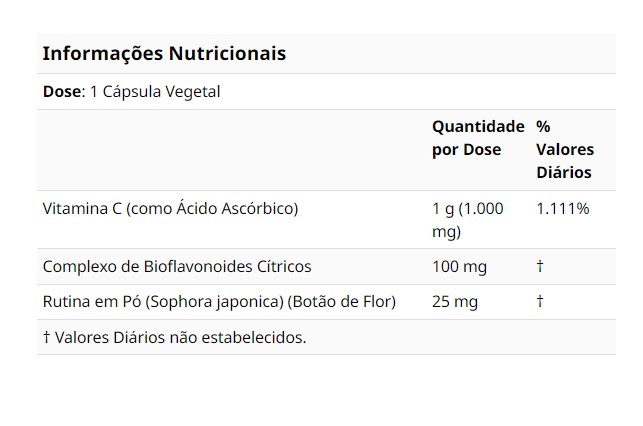Click the Botão de Flor text
This screenshot has height=426, width=643.
click(x=342, y=302)
